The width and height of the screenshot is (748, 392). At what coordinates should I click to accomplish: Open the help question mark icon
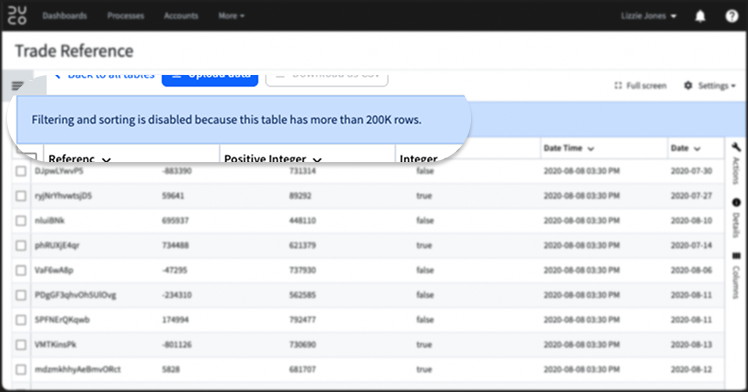point(732,16)
